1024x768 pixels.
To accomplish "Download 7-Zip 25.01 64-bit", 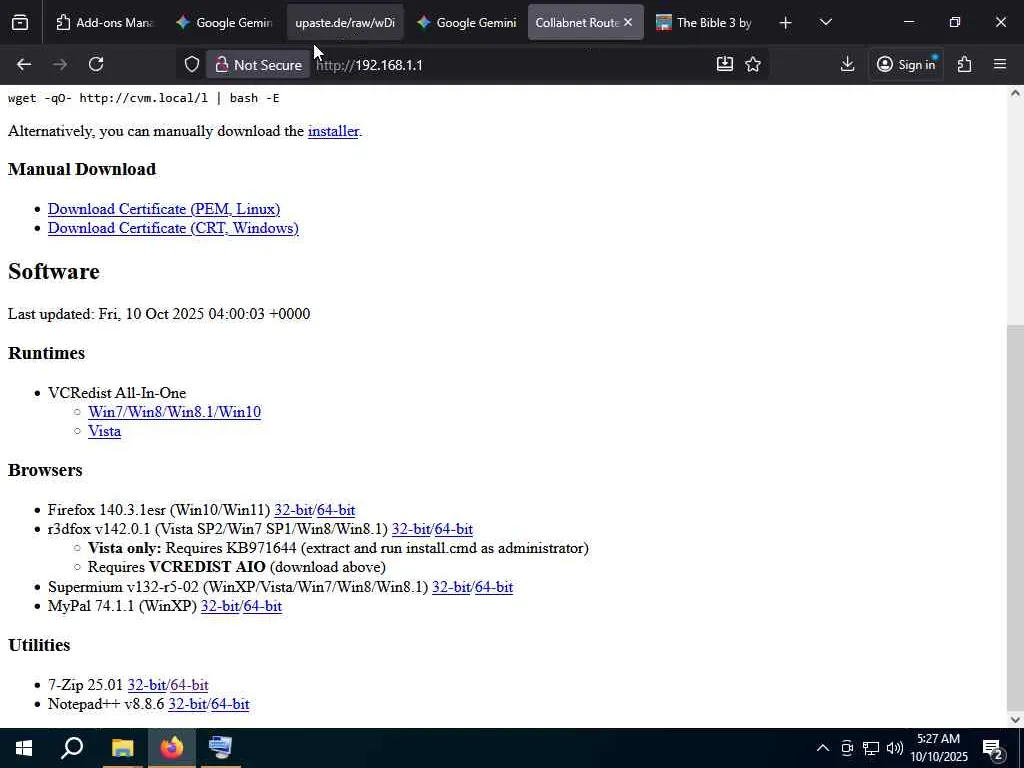I will (189, 685).
